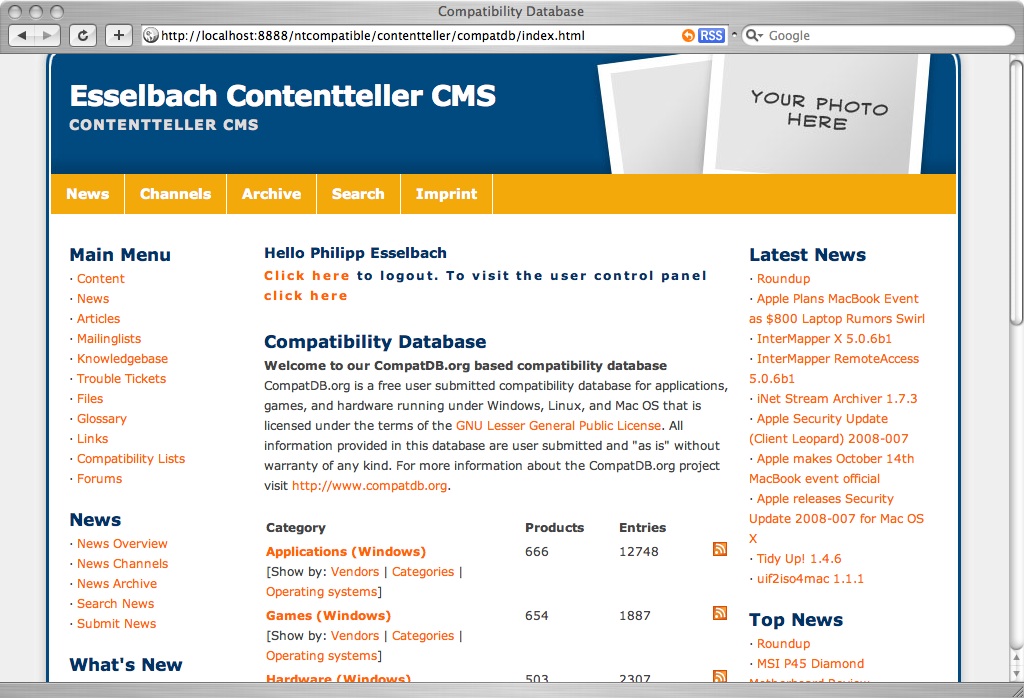
Task: Show Games (Windows) by Operating systems
Action: click(321, 656)
